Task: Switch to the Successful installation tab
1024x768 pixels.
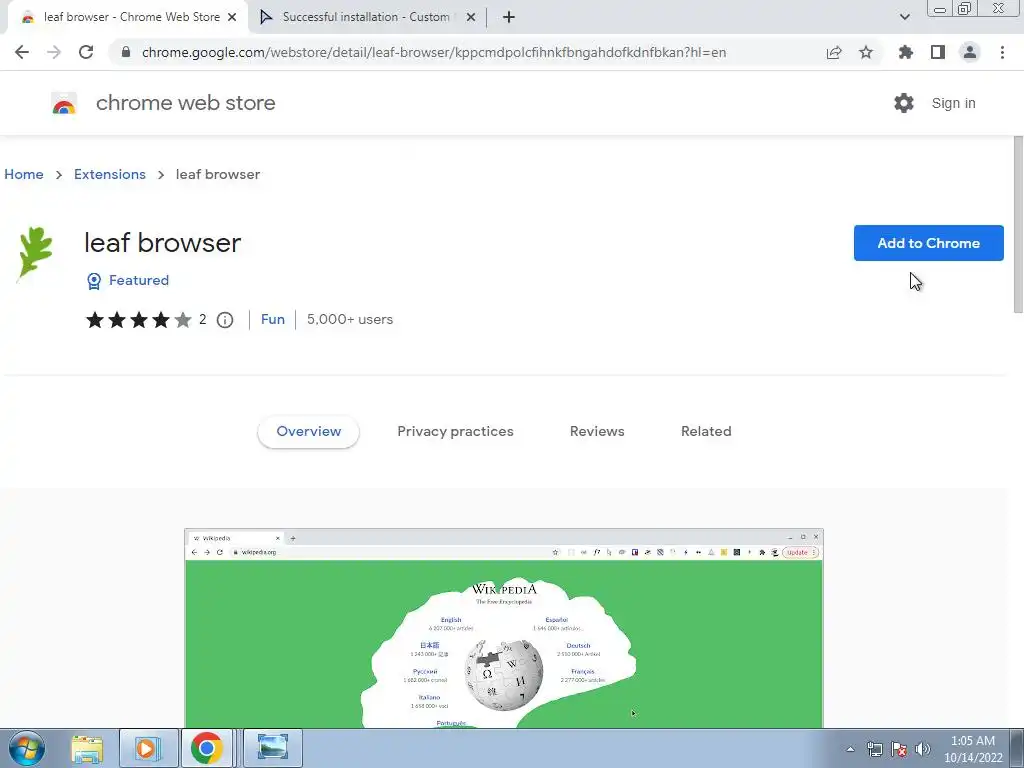Action: tap(368, 17)
